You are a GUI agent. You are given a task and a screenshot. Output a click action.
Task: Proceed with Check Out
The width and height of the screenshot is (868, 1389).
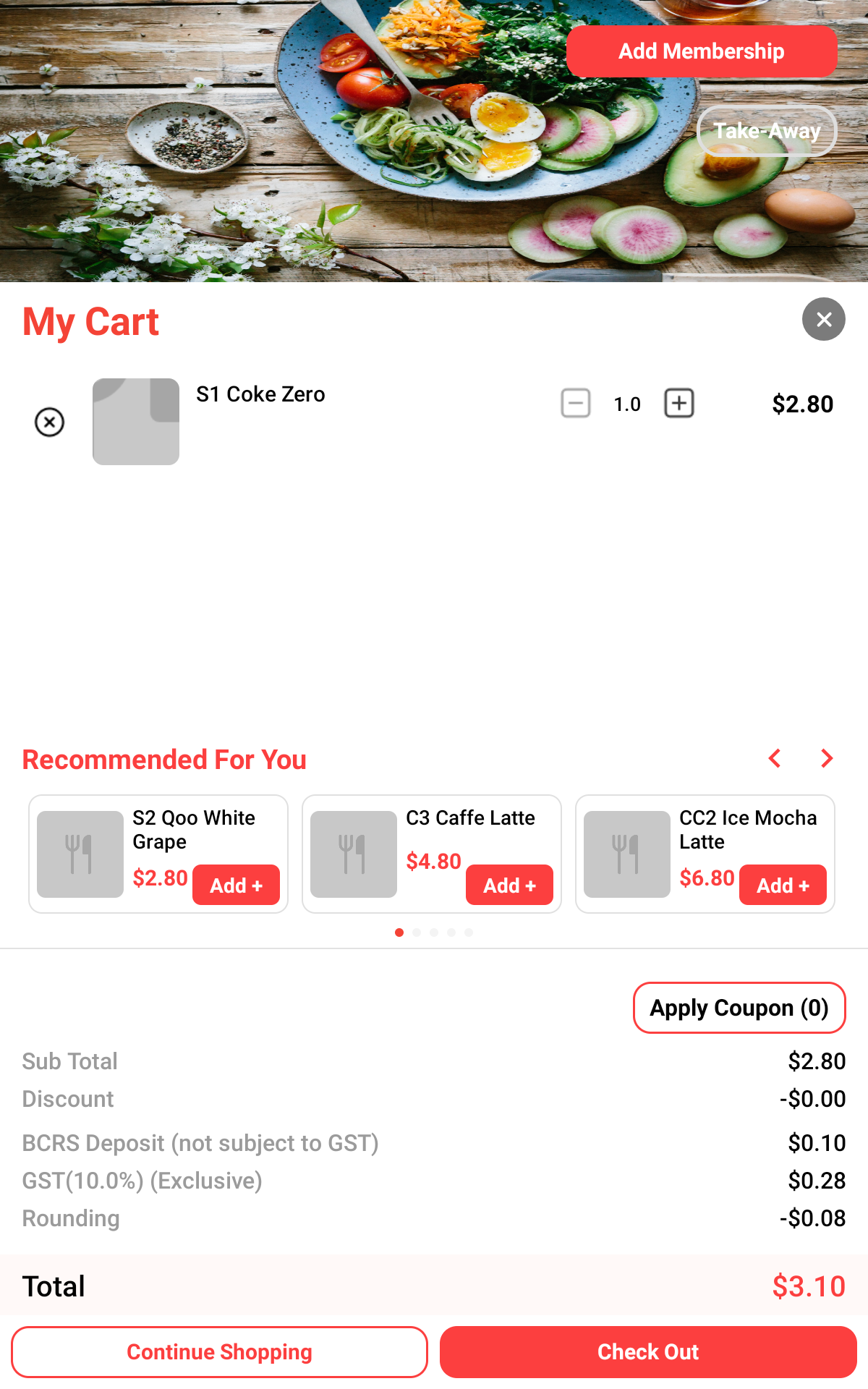click(648, 1352)
